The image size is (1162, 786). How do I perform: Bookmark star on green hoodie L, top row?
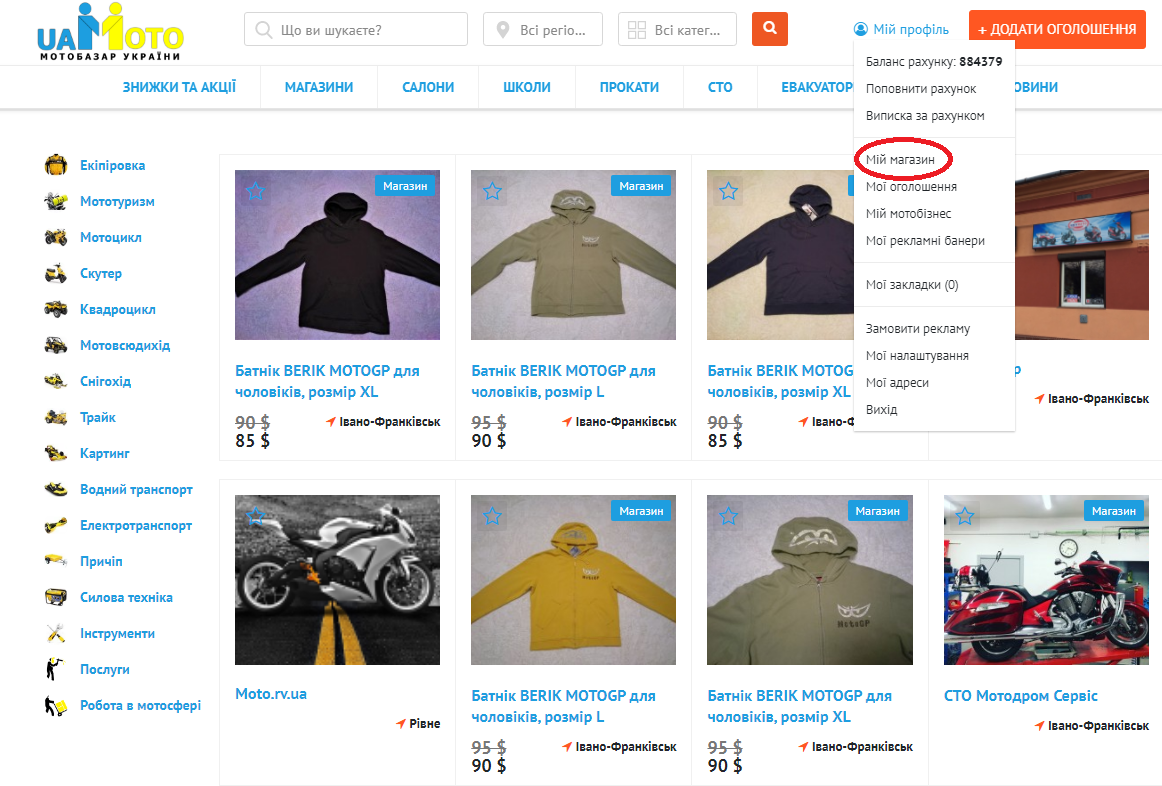[492, 191]
